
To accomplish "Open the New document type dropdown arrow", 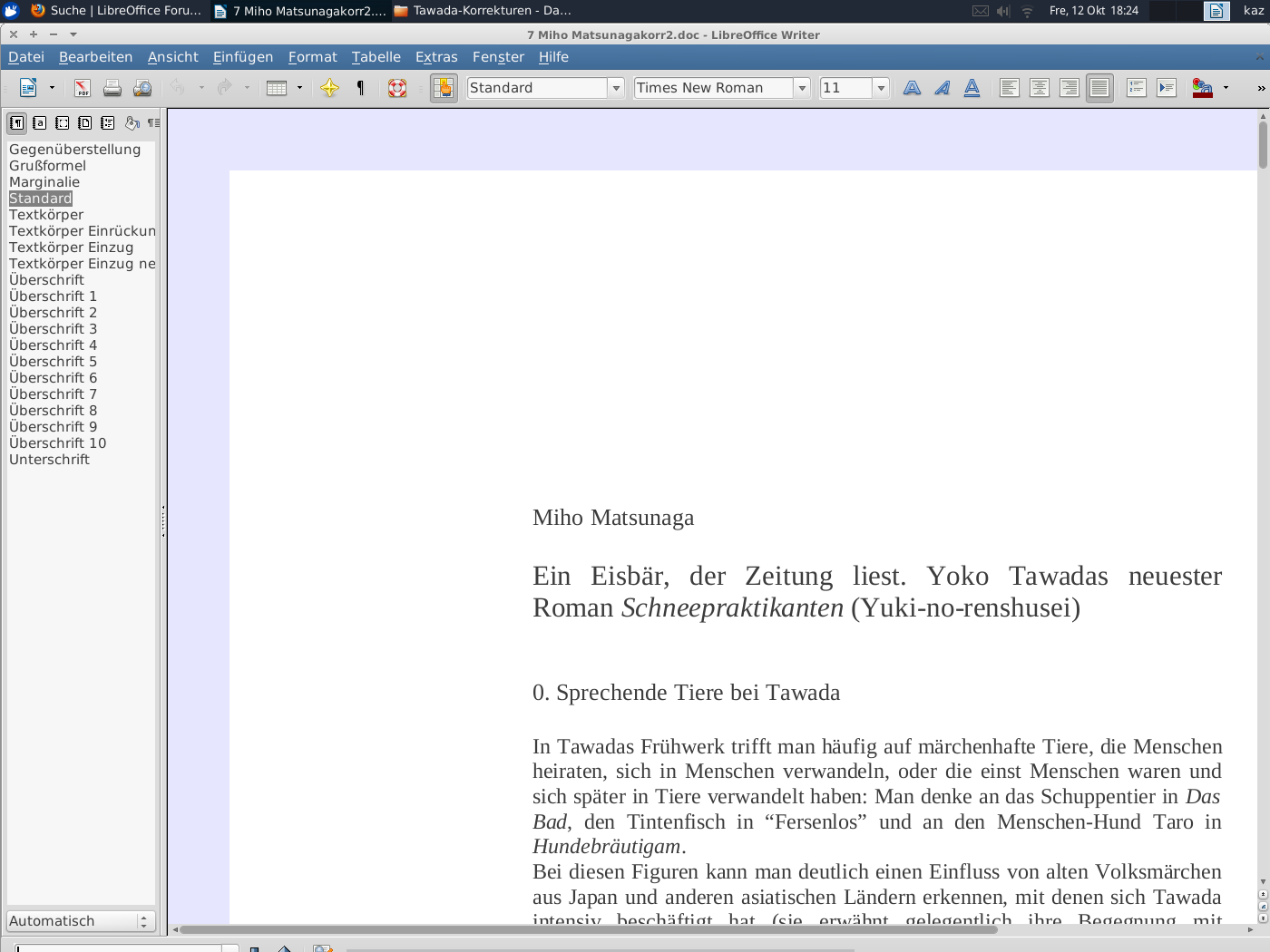I will tap(52, 88).
